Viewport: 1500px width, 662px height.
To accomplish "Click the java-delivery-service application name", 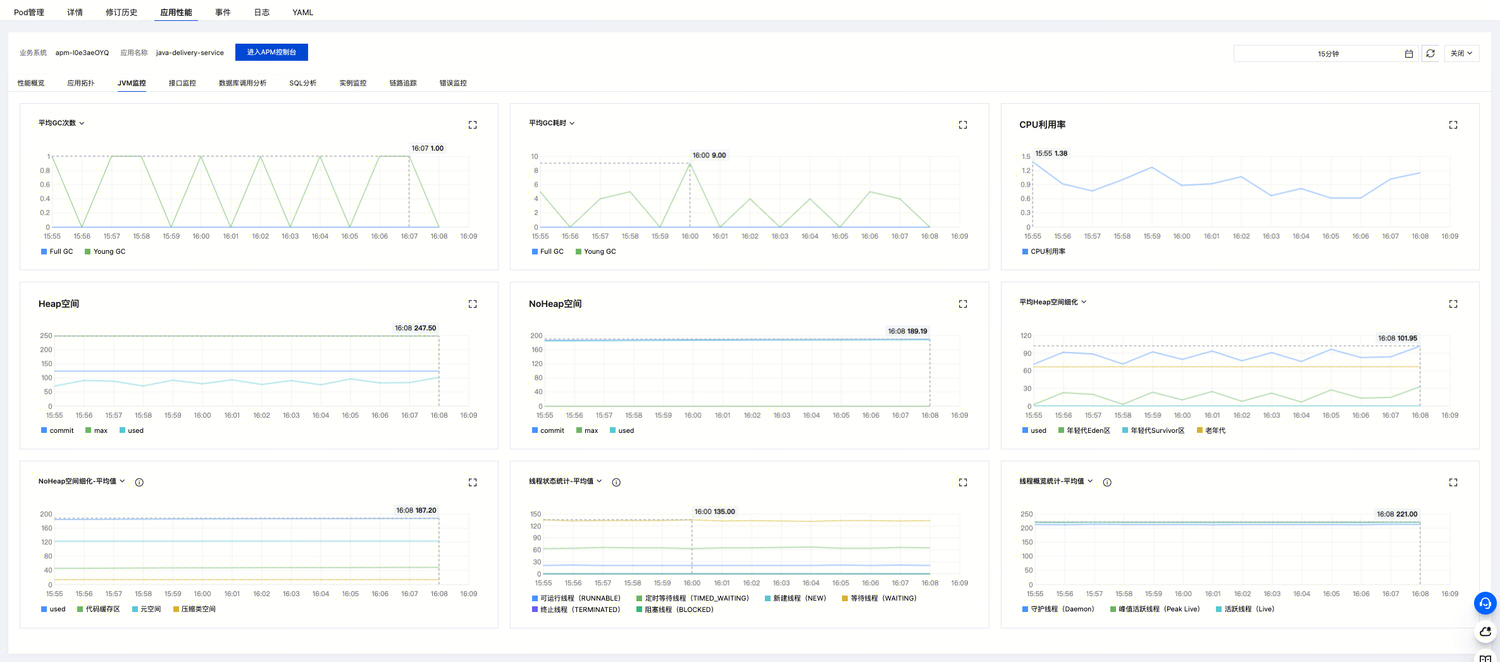I will [190, 53].
